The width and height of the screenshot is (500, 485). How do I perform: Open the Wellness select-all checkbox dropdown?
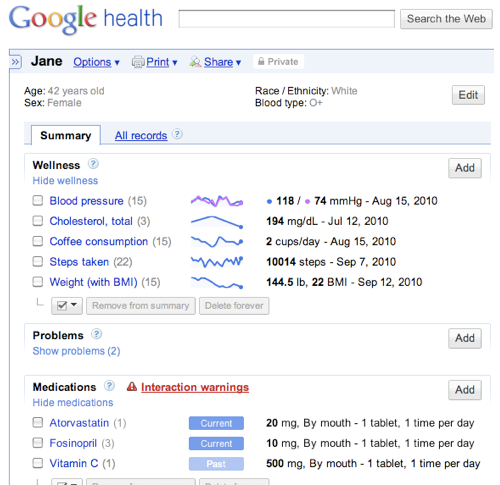coord(67,306)
